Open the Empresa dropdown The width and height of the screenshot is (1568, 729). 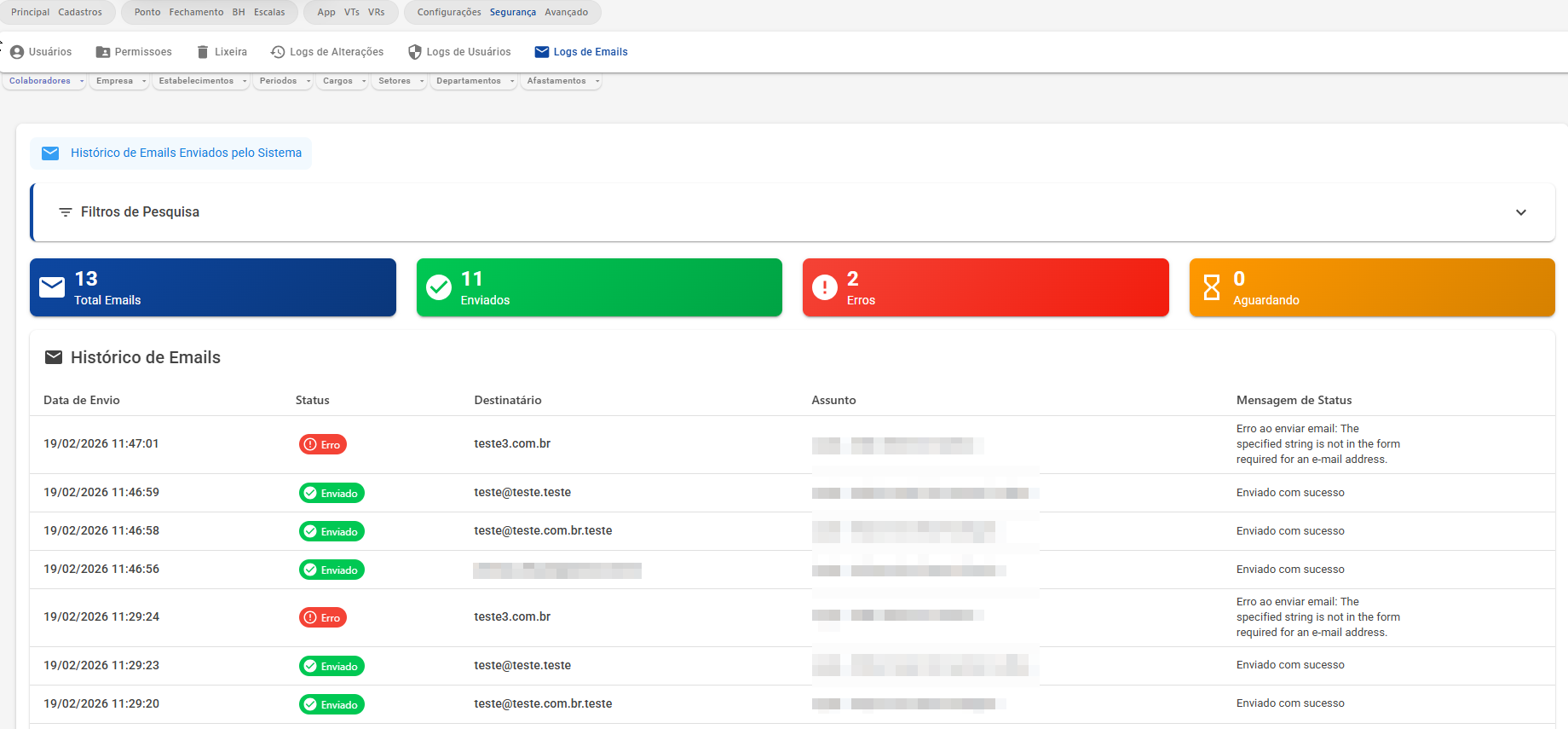tap(119, 81)
